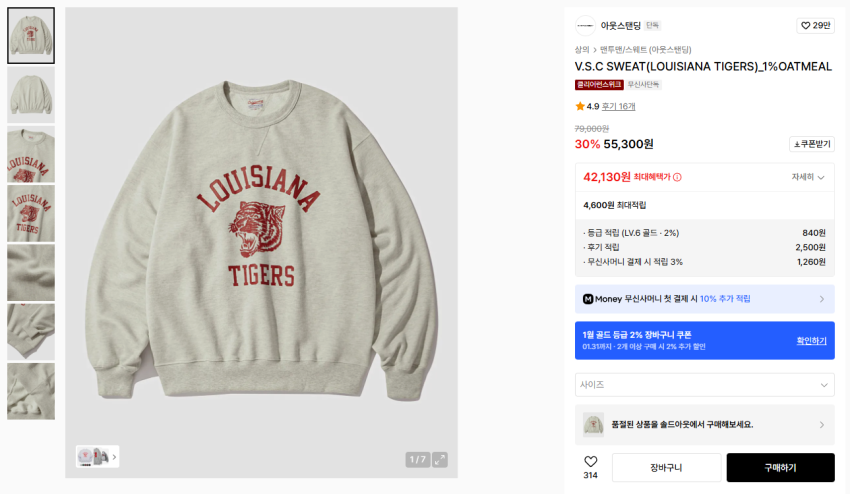Go to the 상의 category breadcrumb
Viewport: 850px width, 494px height.
[582, 49]
